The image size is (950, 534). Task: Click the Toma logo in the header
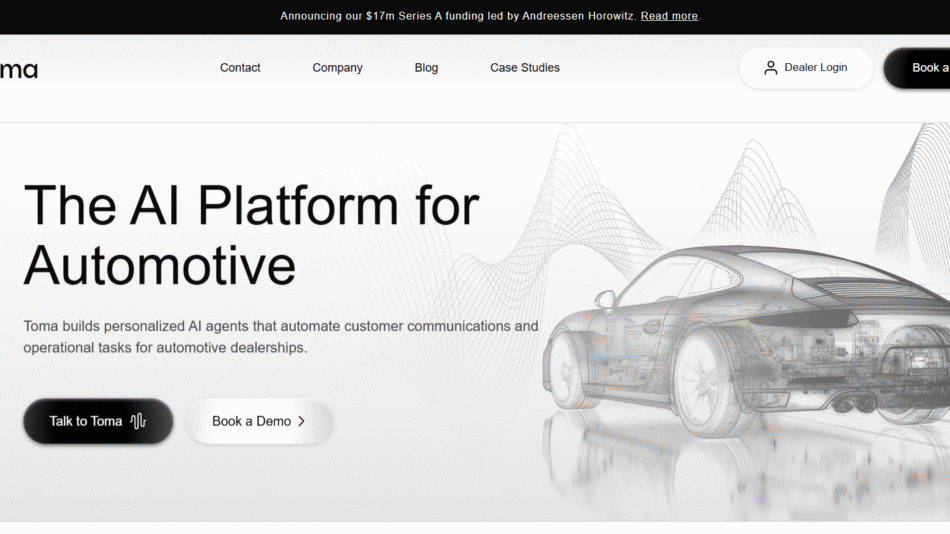pyautogui.click(x=18, y=69)
